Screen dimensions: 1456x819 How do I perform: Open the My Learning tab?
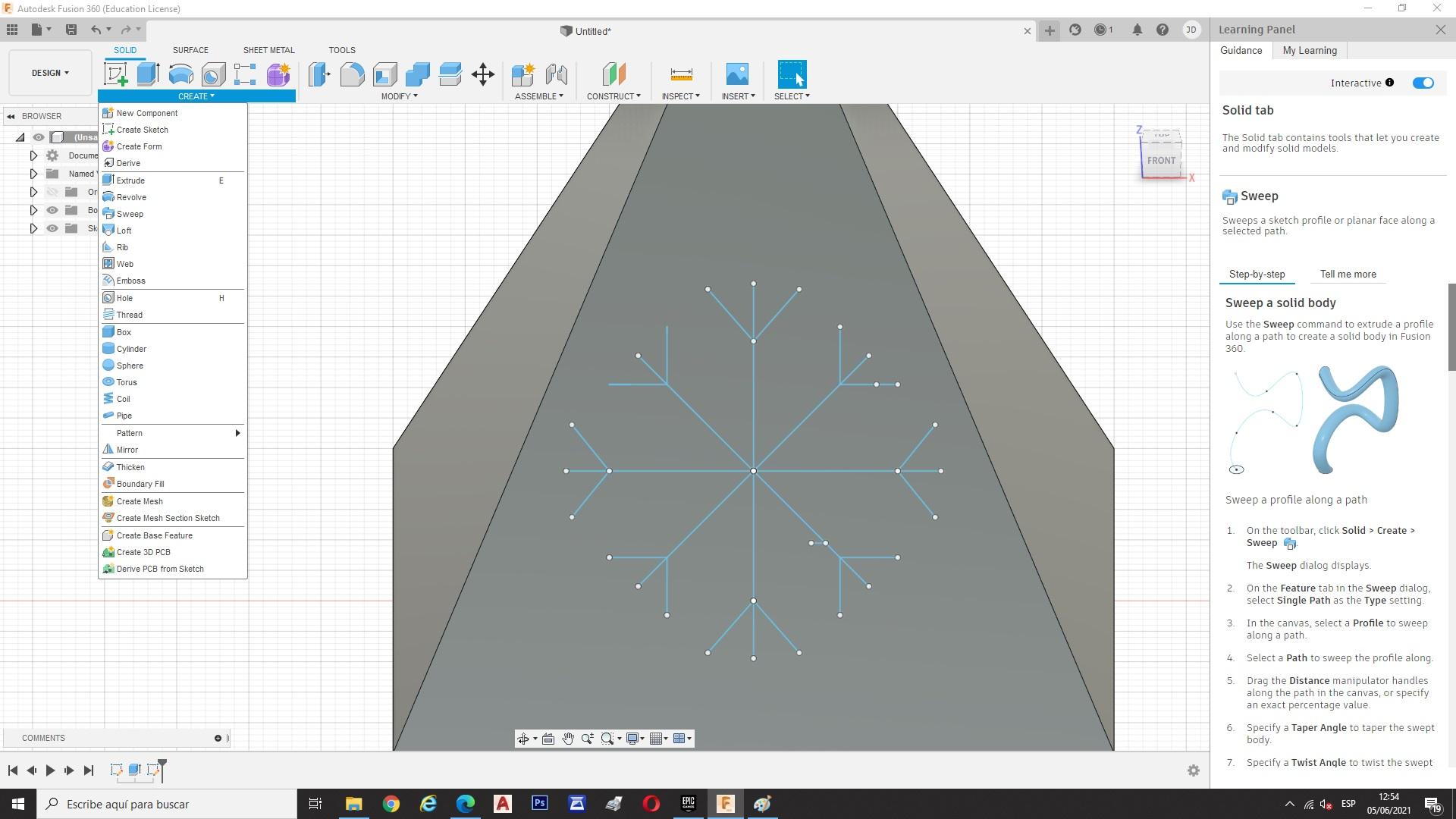tap(1310, 50)
